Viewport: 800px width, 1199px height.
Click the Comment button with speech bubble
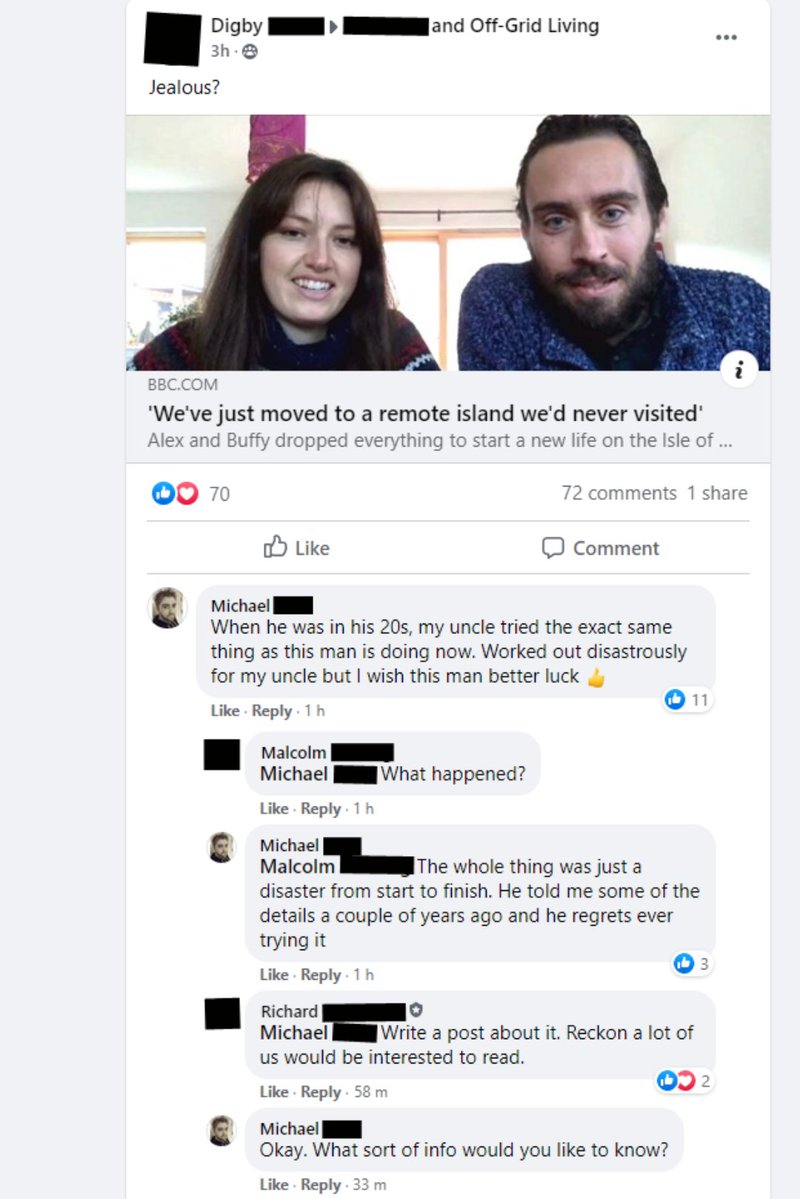click(x=600, y=548)
